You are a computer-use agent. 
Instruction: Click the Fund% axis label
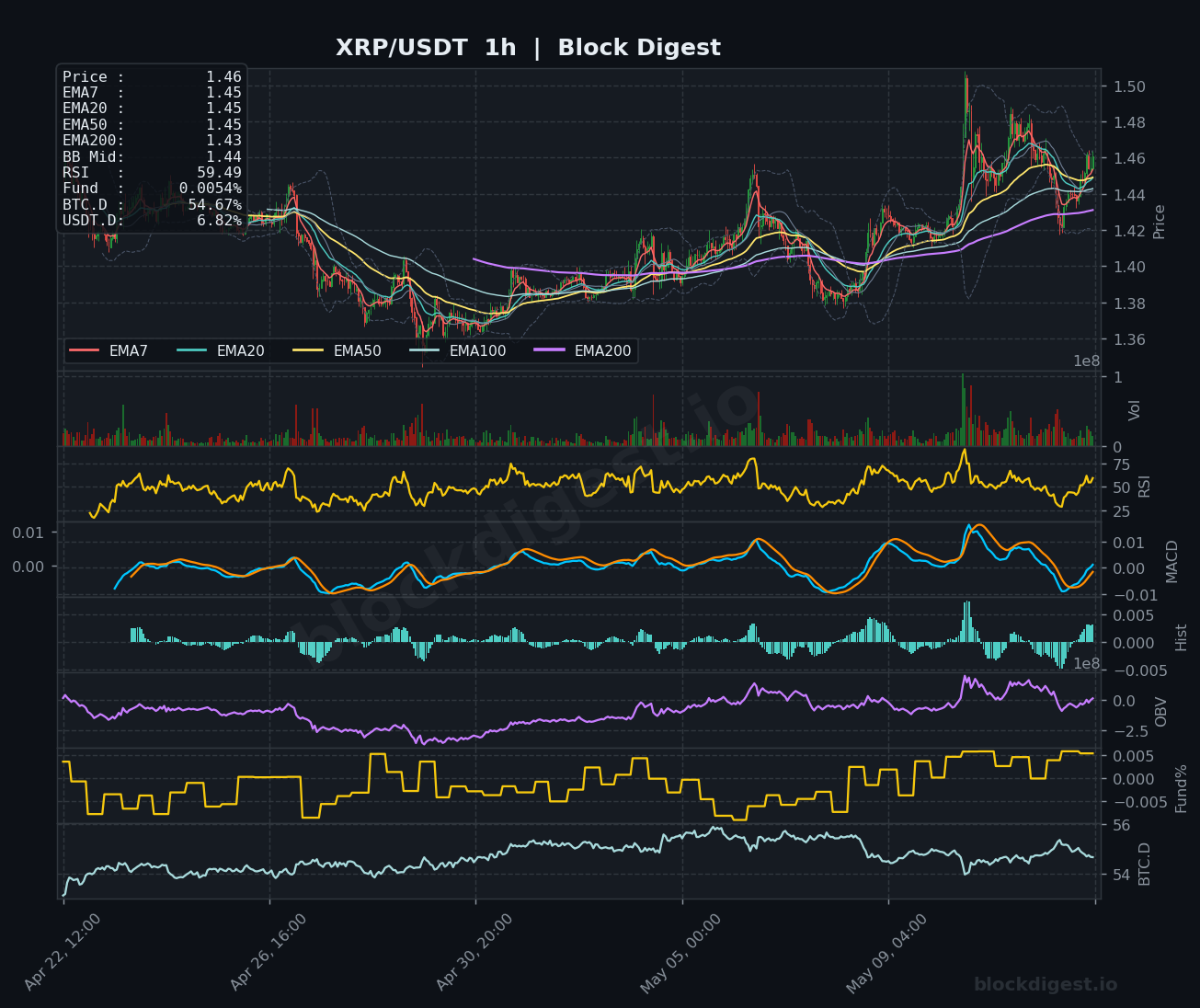tap(1181, 788)
